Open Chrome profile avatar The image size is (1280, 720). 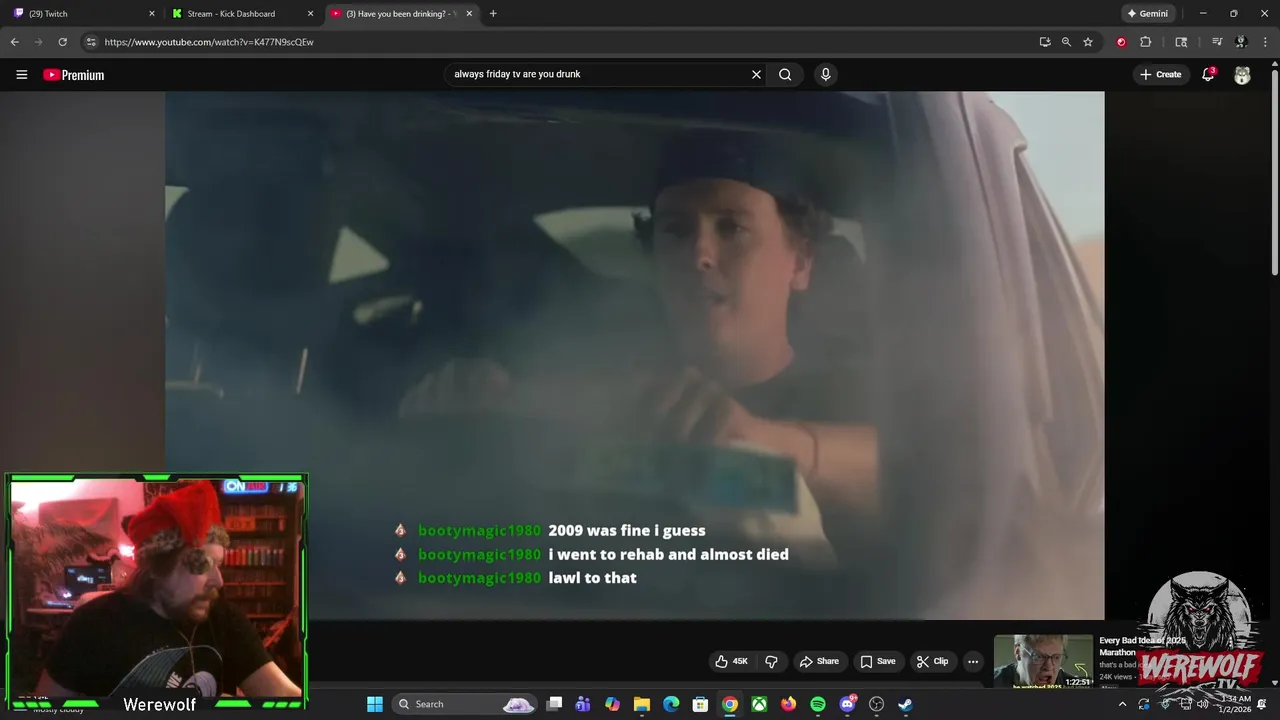click(1241, 42)
